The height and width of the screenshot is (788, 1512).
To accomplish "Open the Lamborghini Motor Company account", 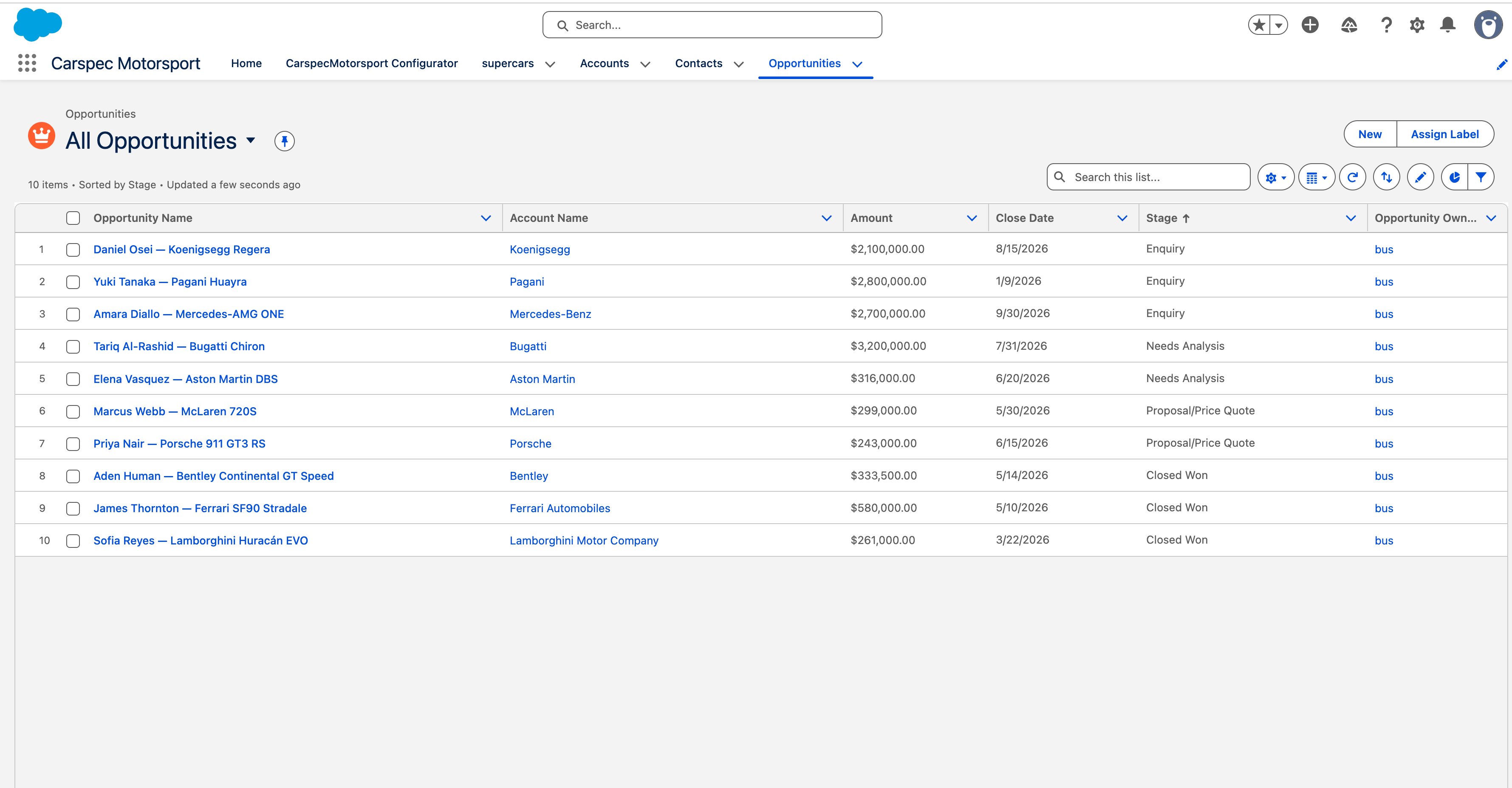I will pyautogui.click(x=584, y=540).
